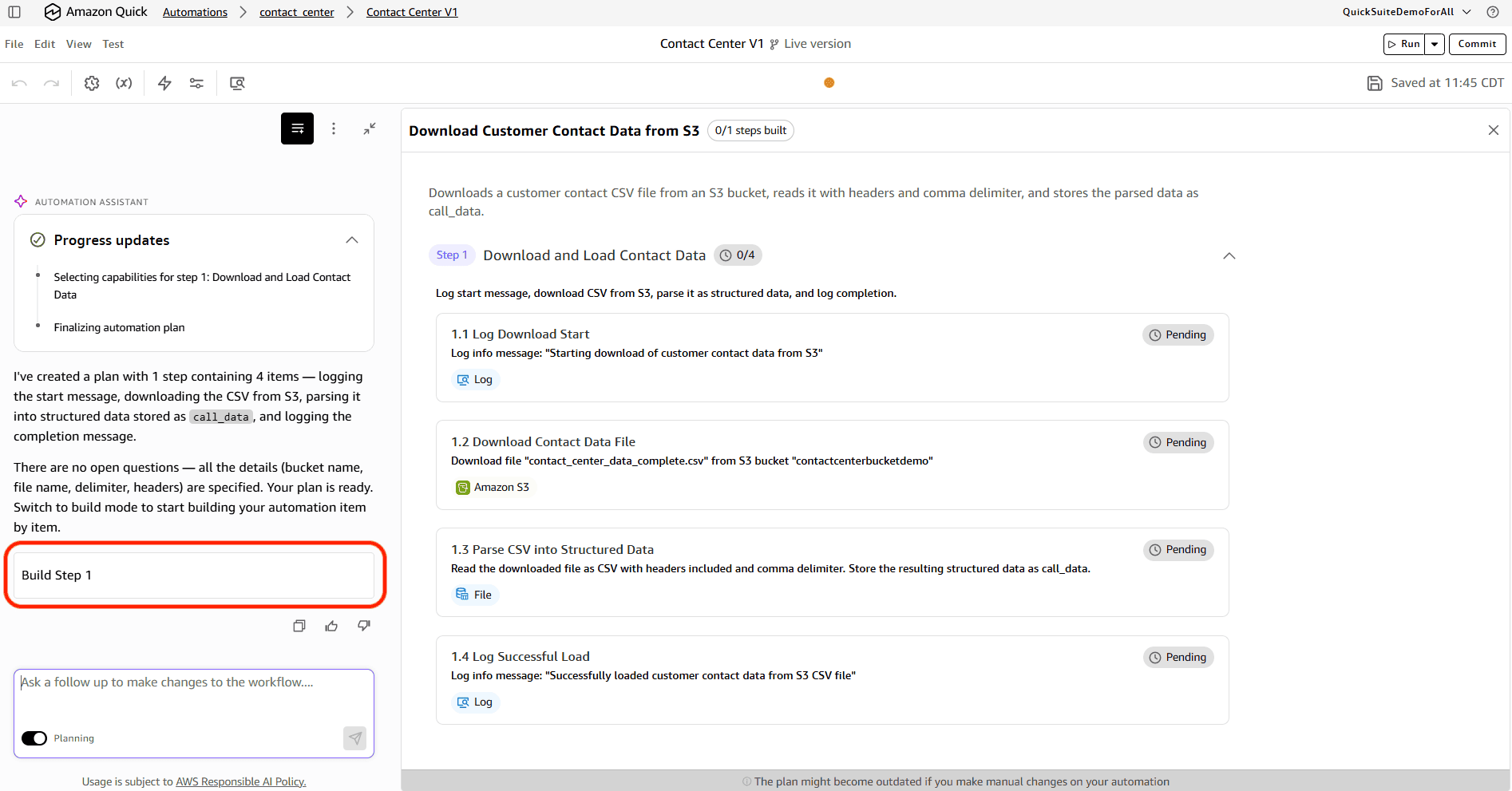Screen dimensions: 1512x791
Task: Go to Automations breadcrumb
Action: tap(195, 12)
